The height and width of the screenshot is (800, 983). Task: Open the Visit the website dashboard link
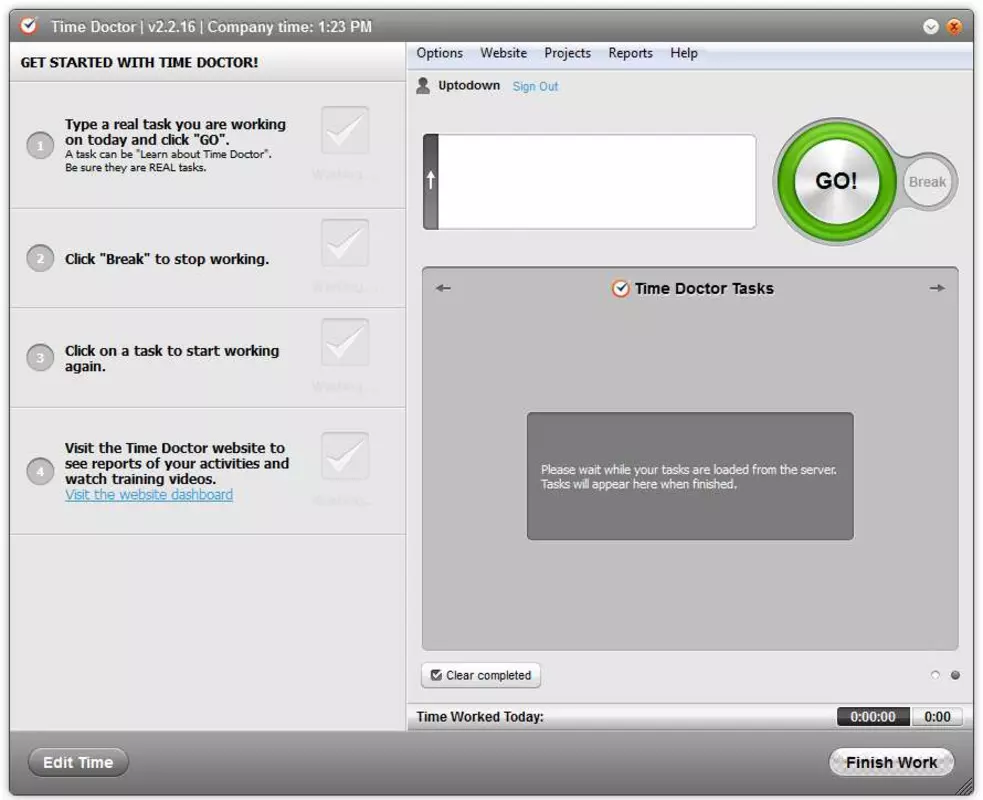click(x=149, y=495)
